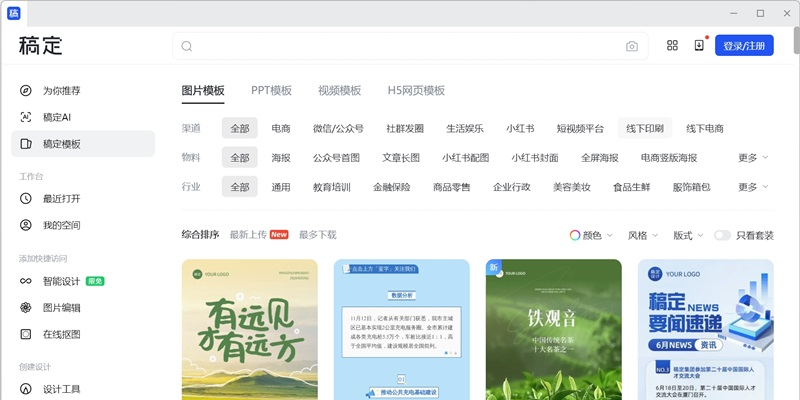Image resolution: width=800 pixels, height=400 pixels.
Task: Select the 公众号首图 material filter
Action: (x=336, y=158)
